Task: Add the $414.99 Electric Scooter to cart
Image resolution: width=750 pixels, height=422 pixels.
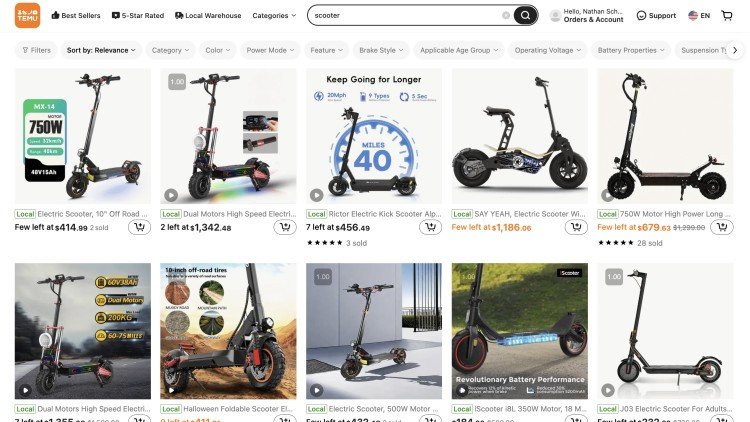Action: point(139,227)
